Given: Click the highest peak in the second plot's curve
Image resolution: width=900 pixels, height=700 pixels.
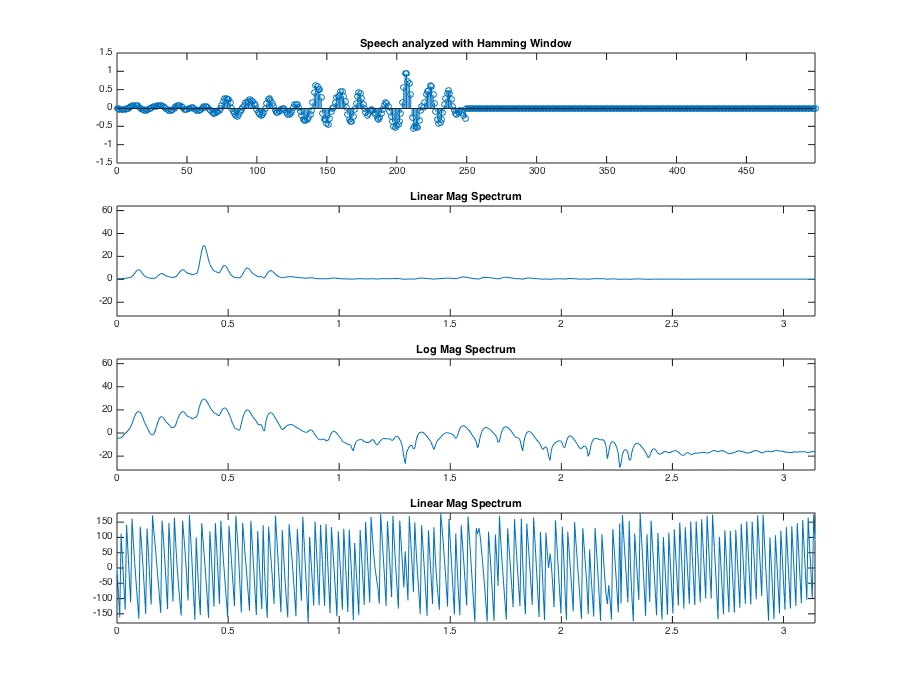Looking at the screenshot, I should 204,246.
